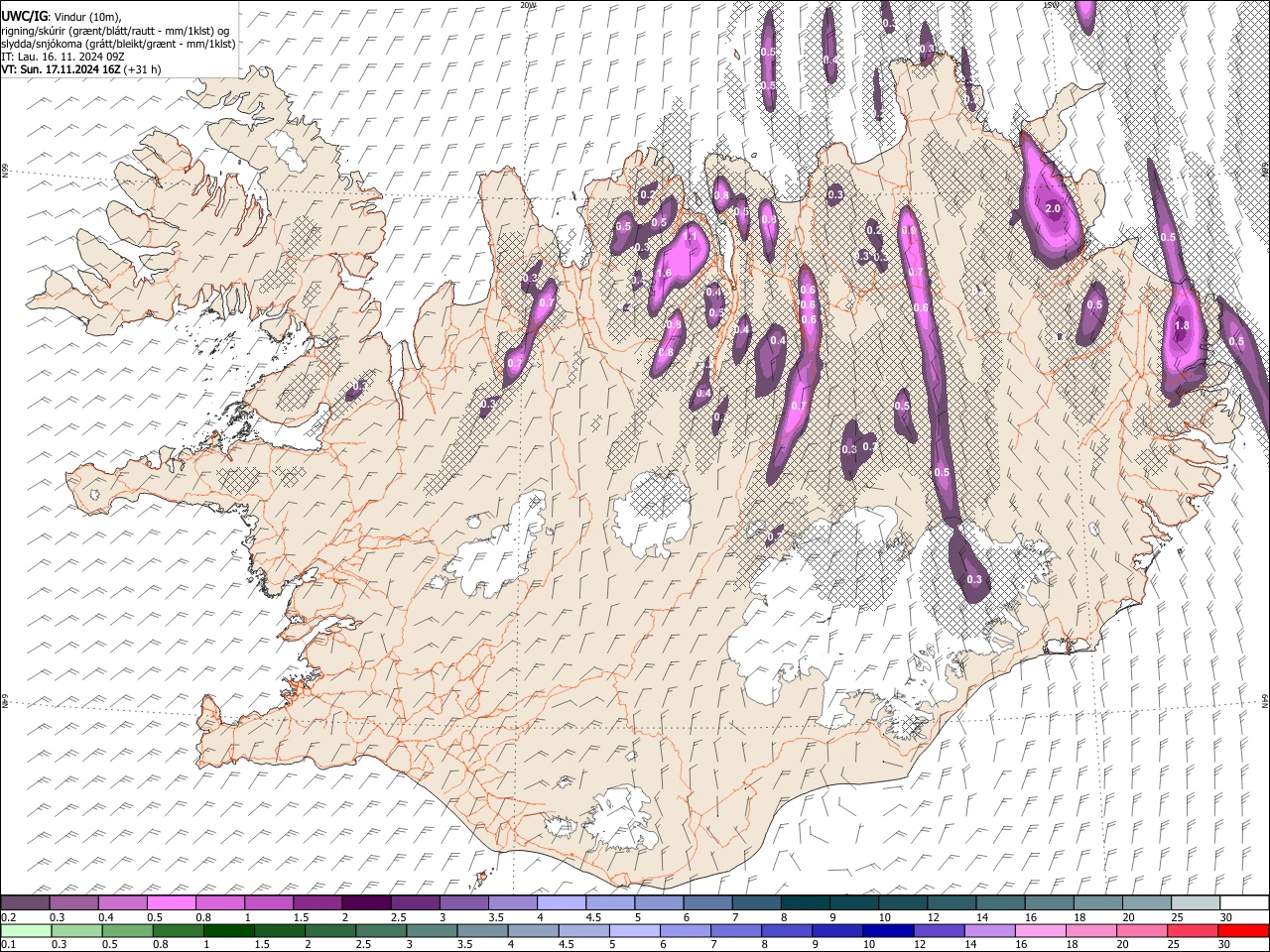1270x952 pixels.
Task: Click the 'slydda/snjókoma' description line
Action: tap(118, 44)
